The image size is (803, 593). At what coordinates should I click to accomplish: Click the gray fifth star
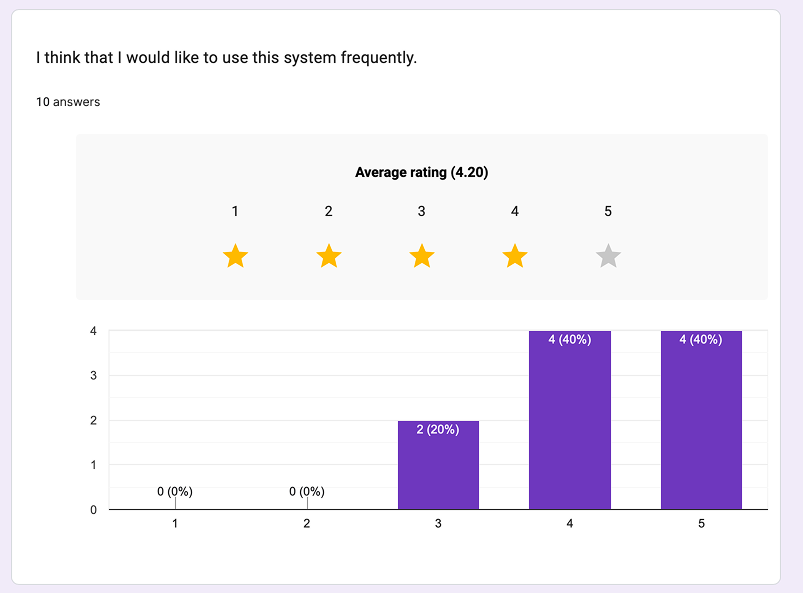tap(608, 257)
